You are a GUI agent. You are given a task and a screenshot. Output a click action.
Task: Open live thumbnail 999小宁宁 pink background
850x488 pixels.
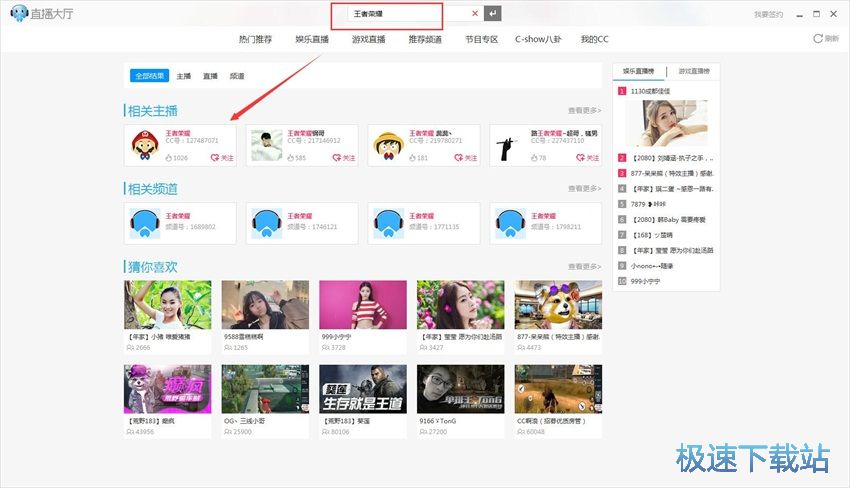[363, 304]
